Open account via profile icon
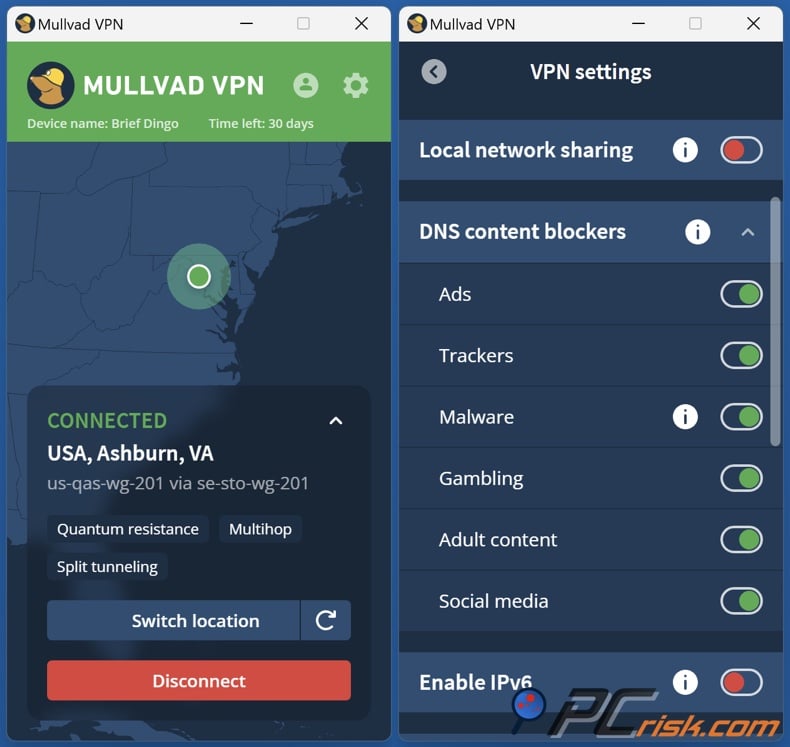790x747 pixels. pyautogui.click(x=306, y=85)
